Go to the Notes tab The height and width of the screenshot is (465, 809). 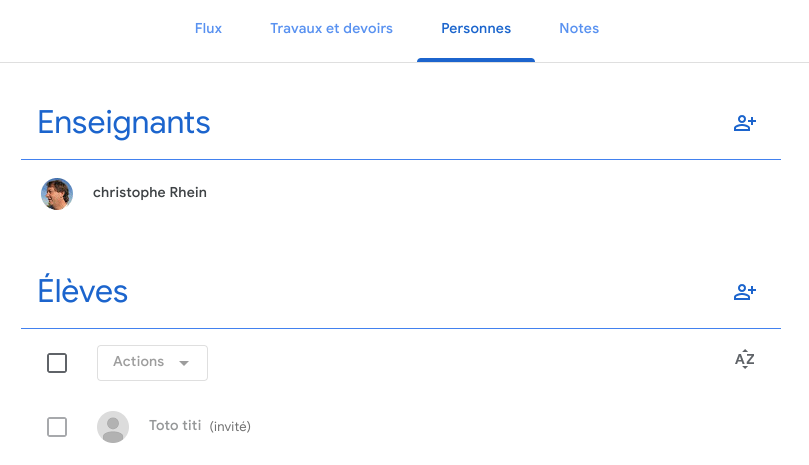point(579,28)
